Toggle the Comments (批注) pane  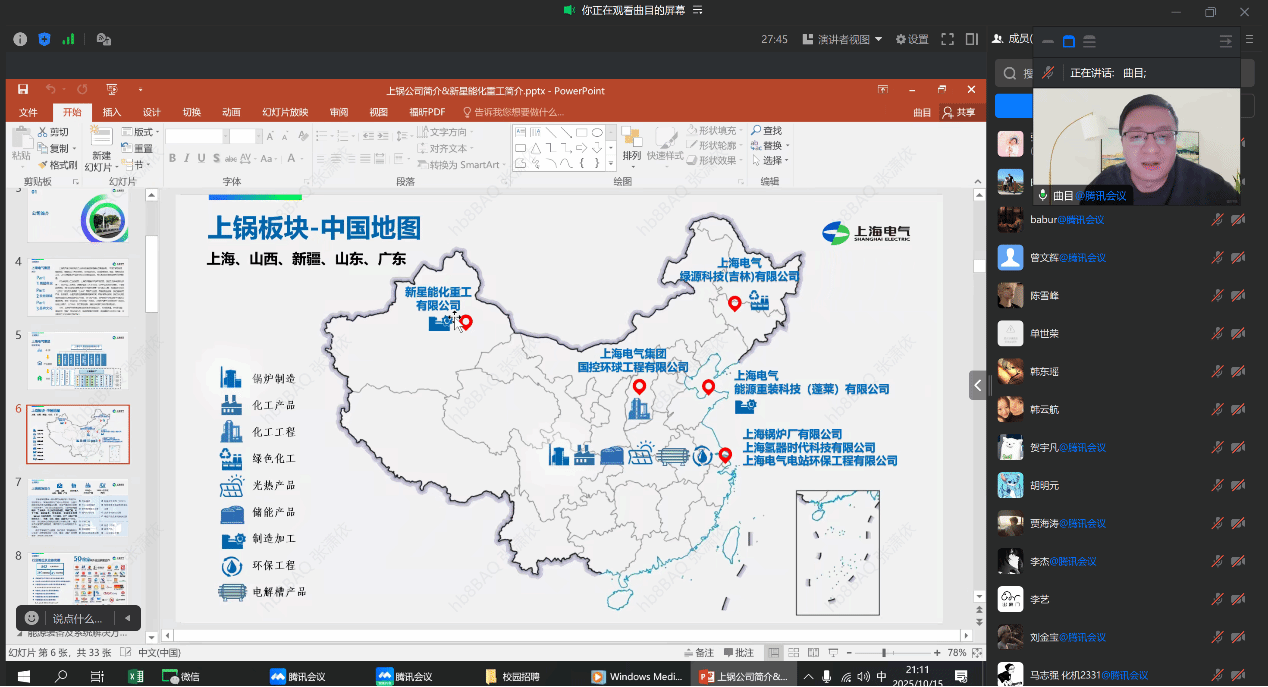(x=738, y=652)
